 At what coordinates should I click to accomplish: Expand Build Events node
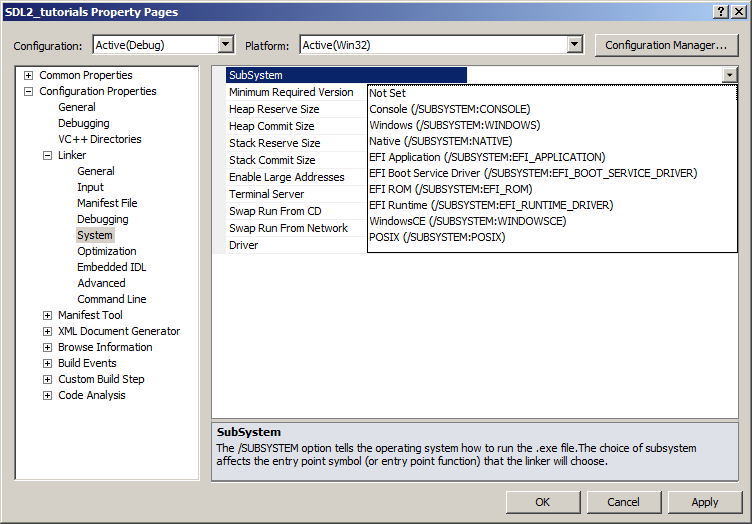(47, 363)
